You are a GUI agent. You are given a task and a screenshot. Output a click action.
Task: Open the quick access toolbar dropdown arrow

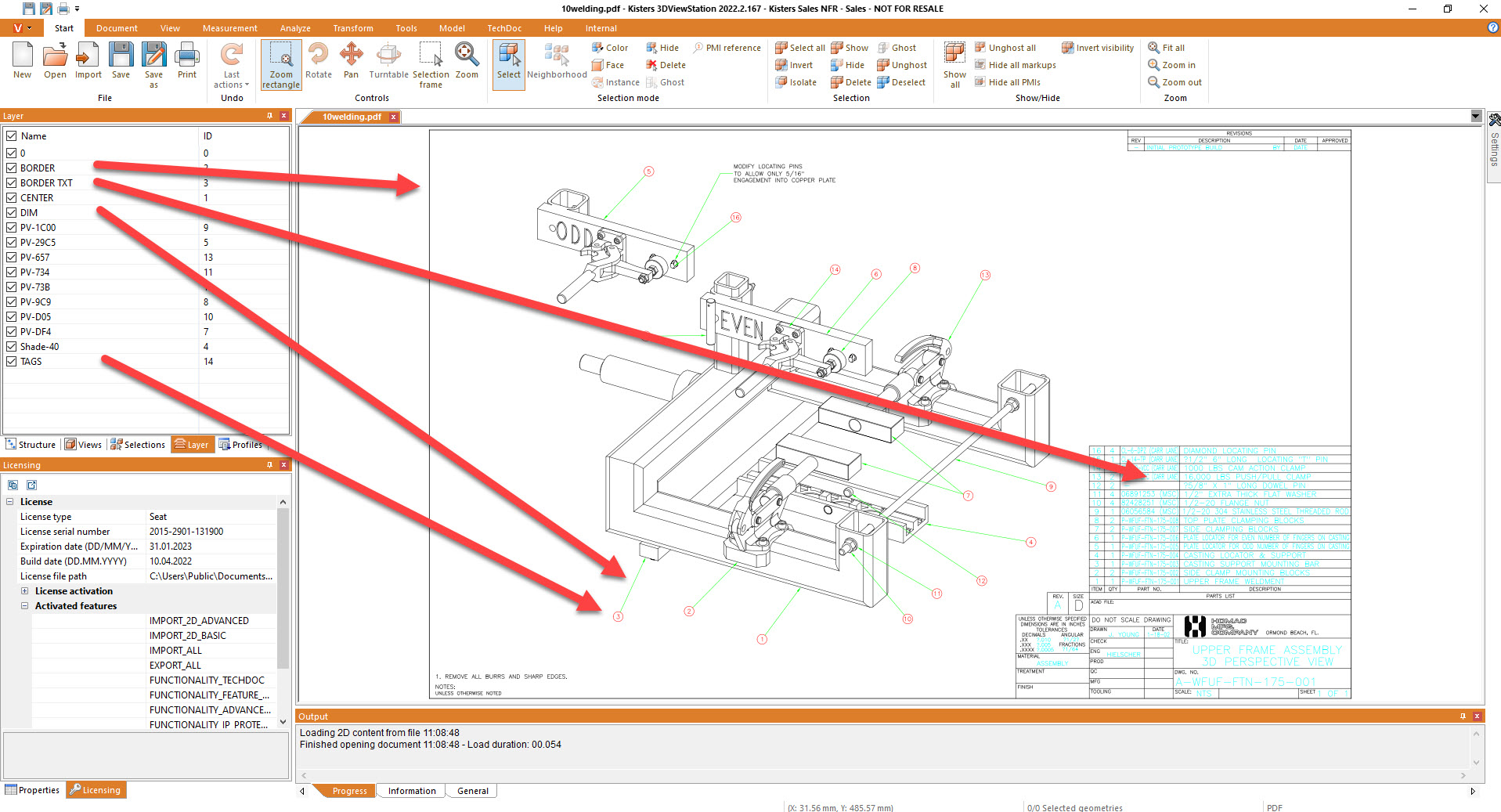pos(77,9)
